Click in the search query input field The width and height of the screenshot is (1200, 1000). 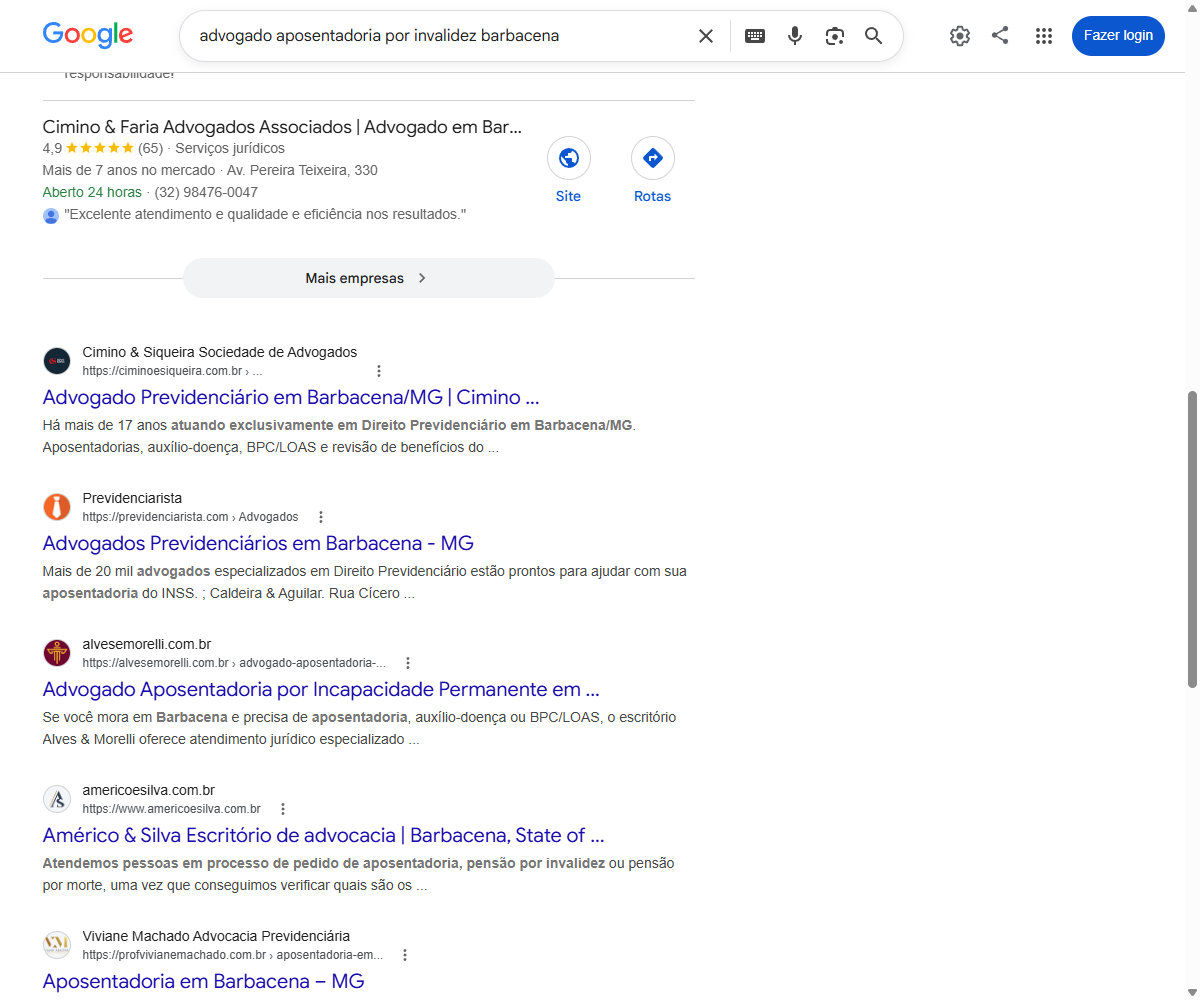(440, 36)
